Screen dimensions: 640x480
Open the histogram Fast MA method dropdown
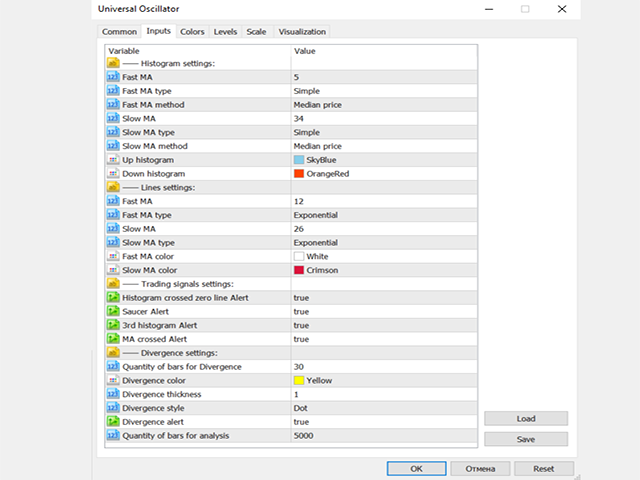pos(380,104)
